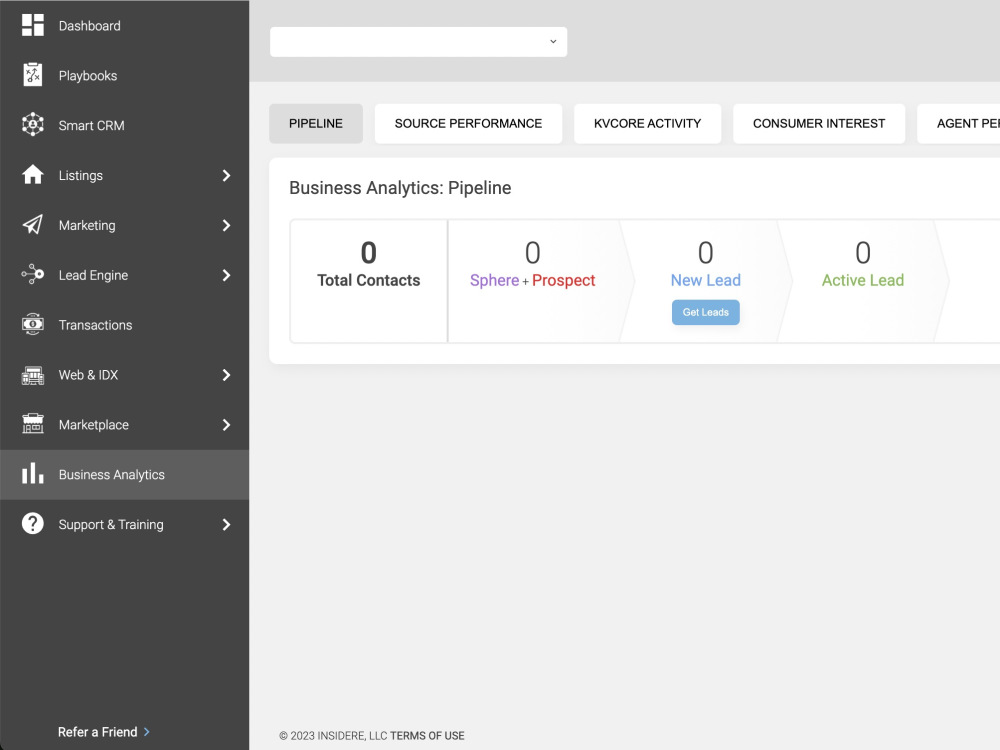Click the Prospect label
This screenshot has width=1000, height=750.
pos(563,280)
